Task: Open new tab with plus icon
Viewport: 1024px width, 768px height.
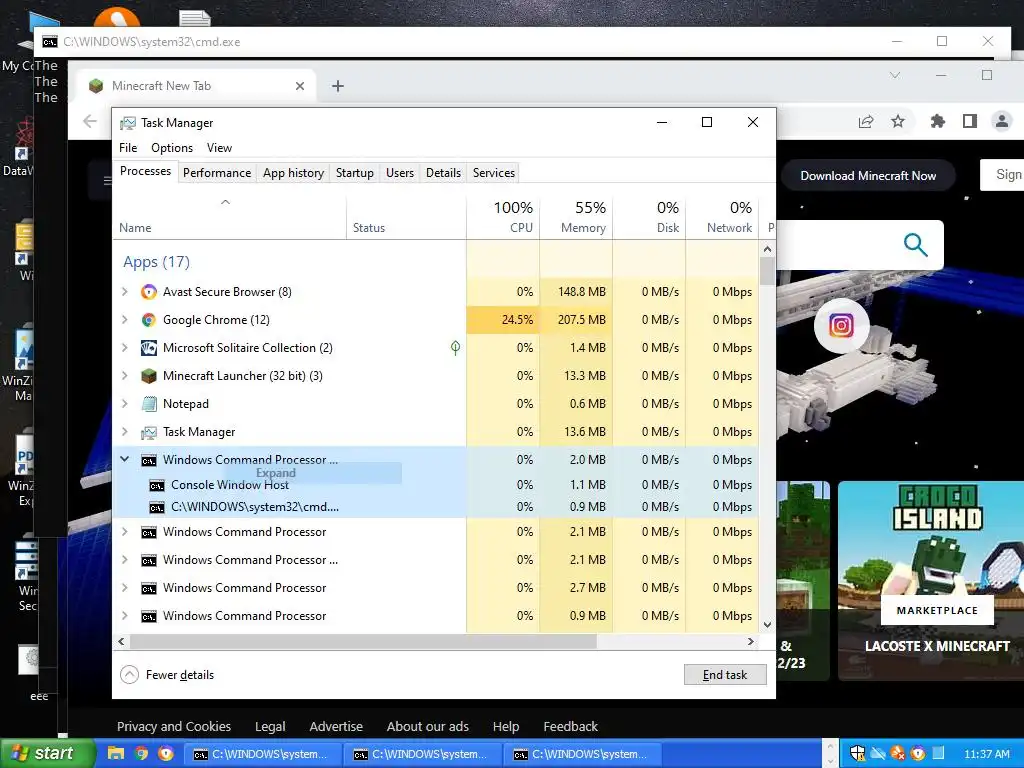Action: pos(338,86)
